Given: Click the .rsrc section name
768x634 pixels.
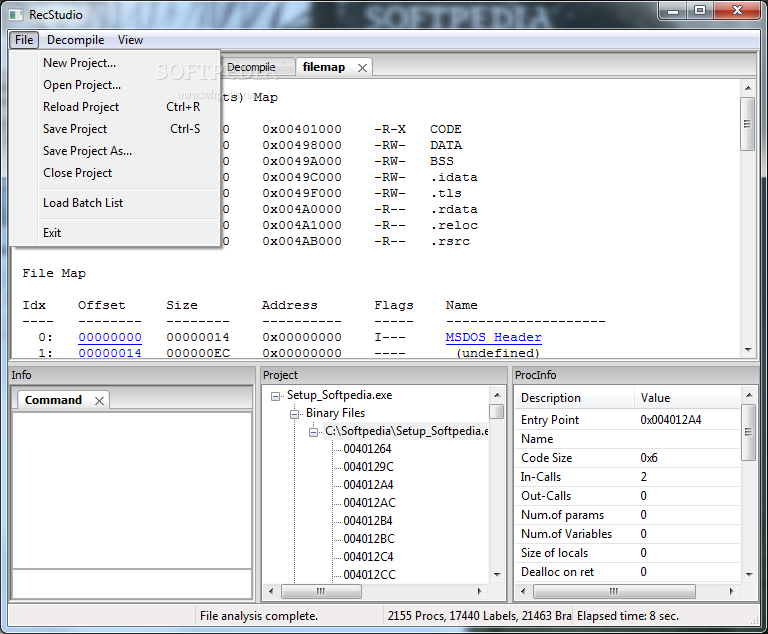Looking at the screenshot, I should (450, 241).
